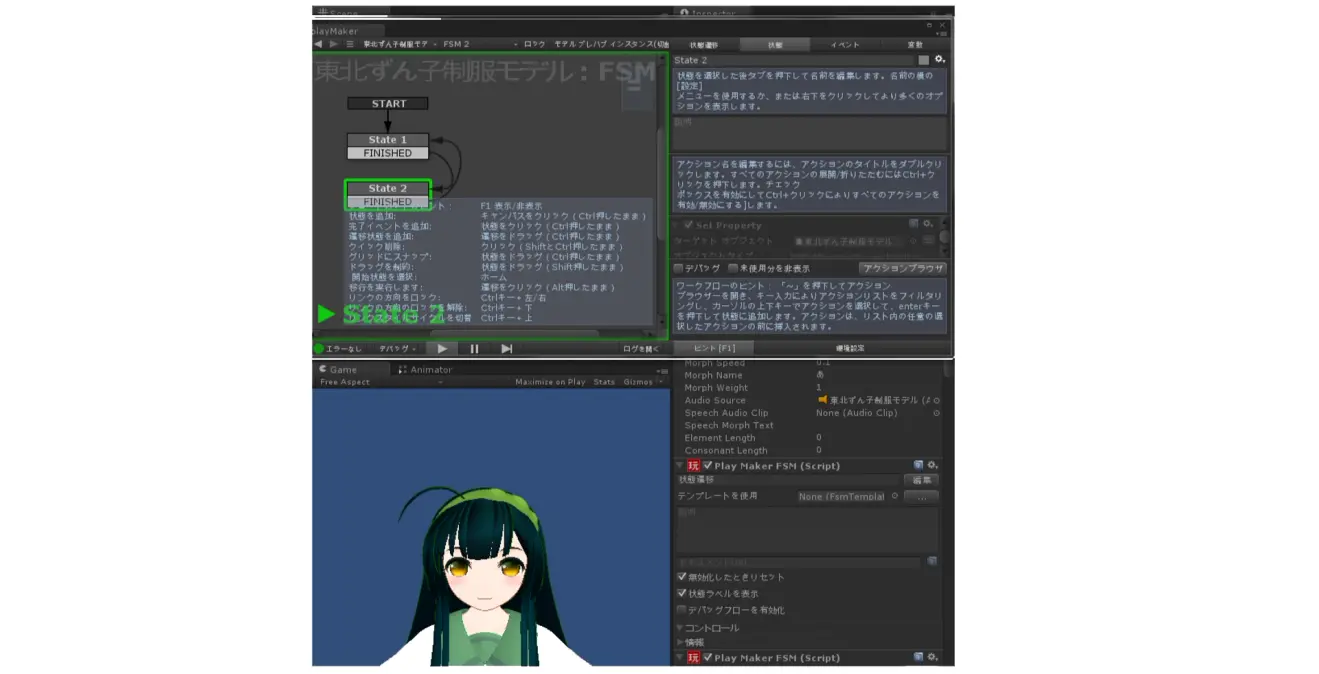This screenshot has width=1319, height=674.
Task: Open the Gizmos dropdown arrow
Action: point(660,382)
